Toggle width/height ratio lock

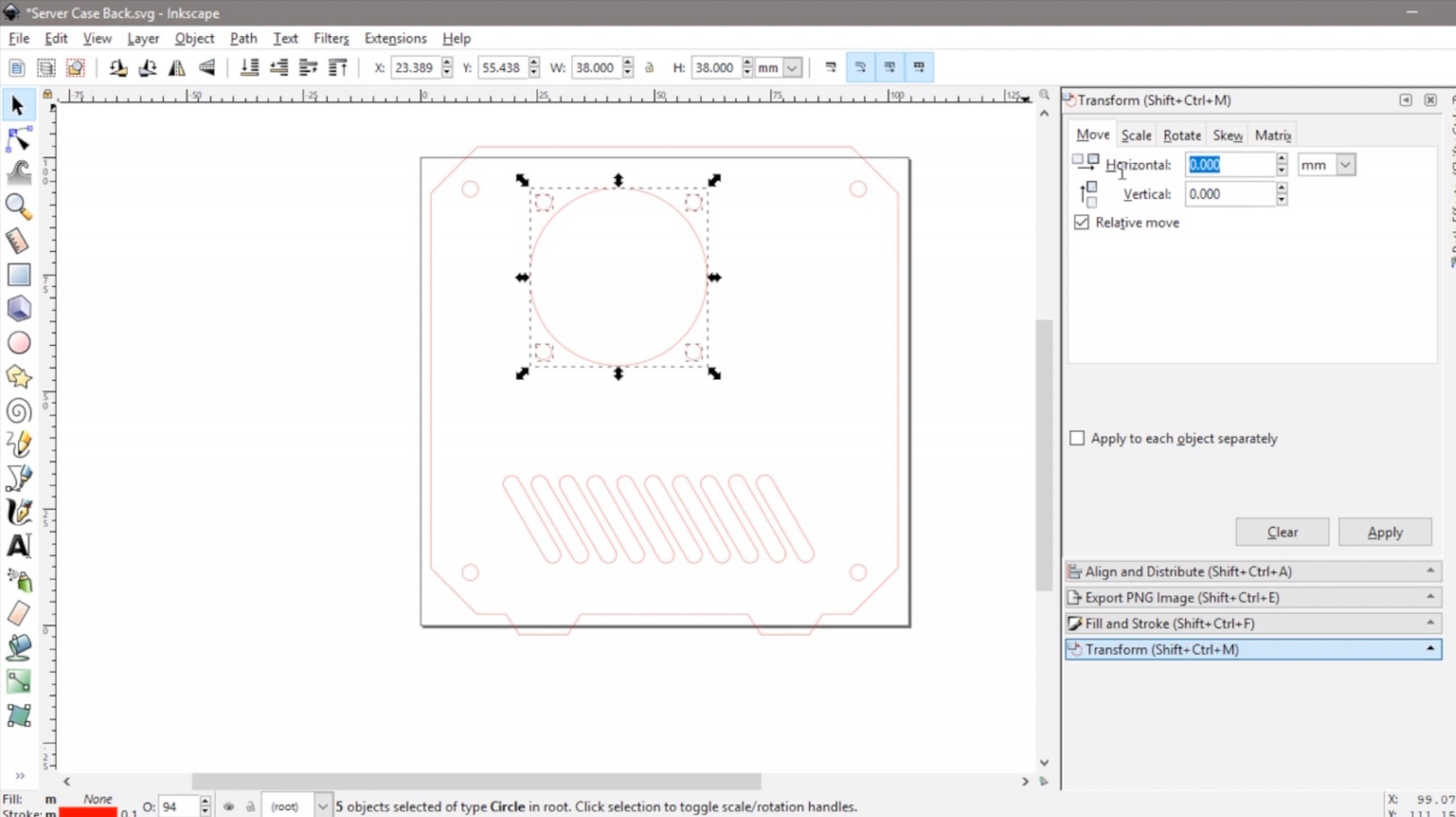[x=649, y=68]
